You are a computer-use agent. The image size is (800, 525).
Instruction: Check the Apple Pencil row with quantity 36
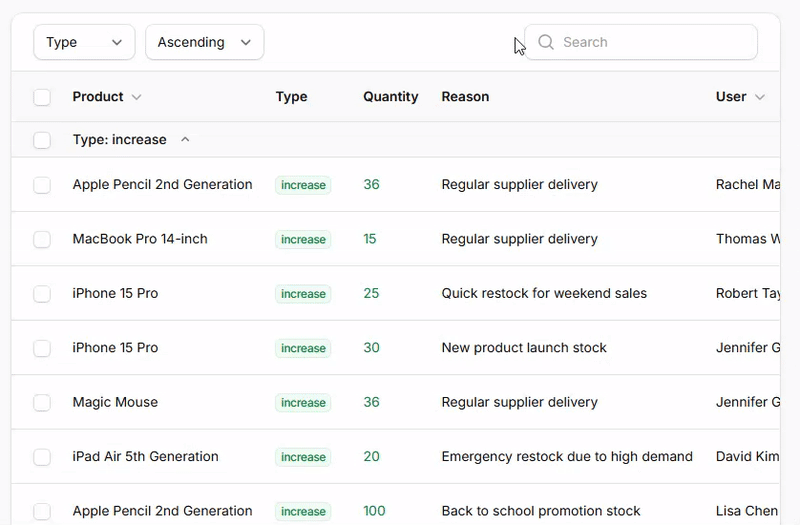point(42,185)
